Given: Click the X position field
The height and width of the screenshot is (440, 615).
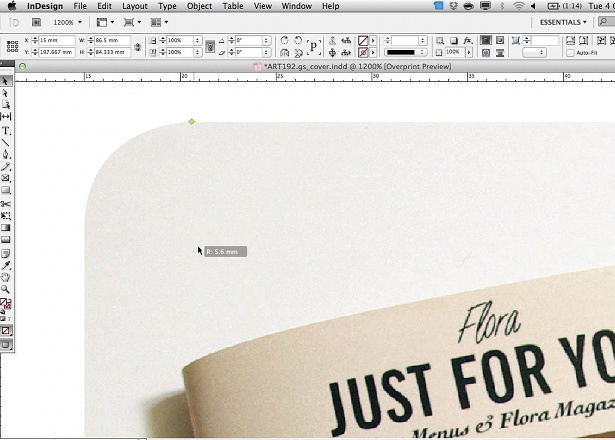Looking at the screenshot, I should tap(57, 40).
